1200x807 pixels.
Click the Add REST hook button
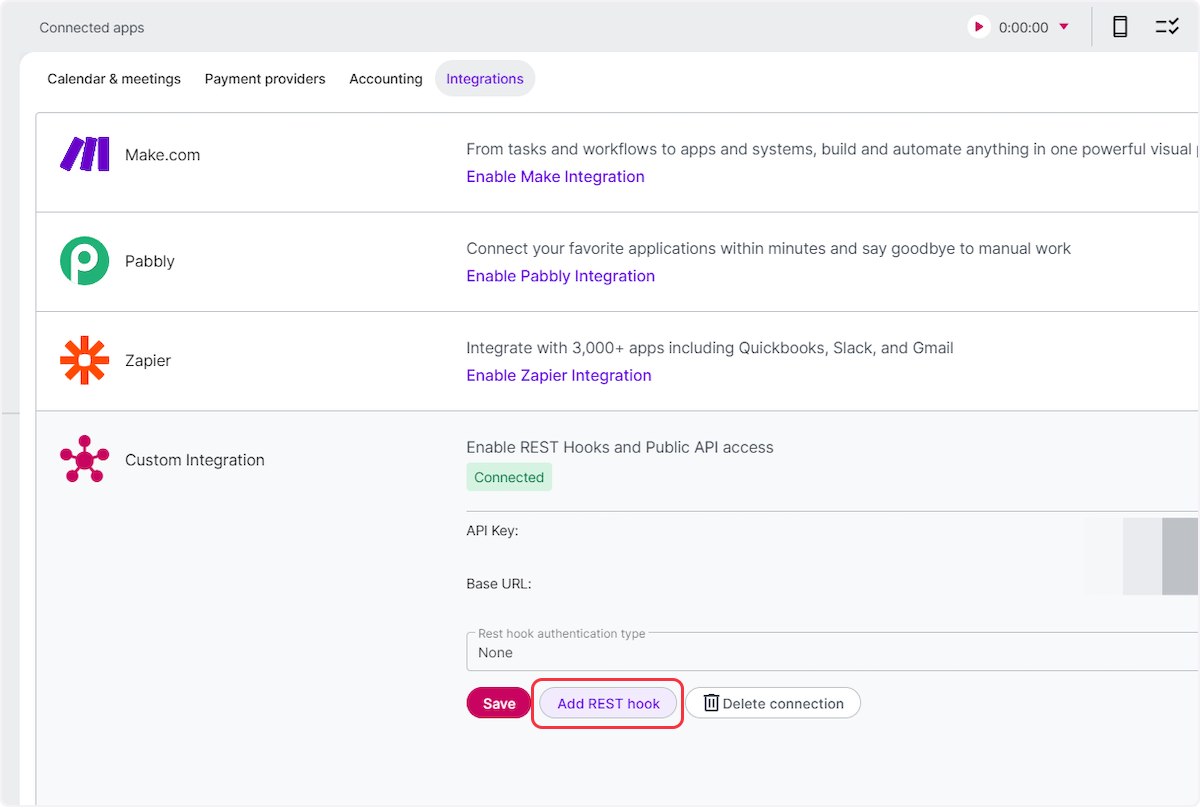(x=608, y=703)
